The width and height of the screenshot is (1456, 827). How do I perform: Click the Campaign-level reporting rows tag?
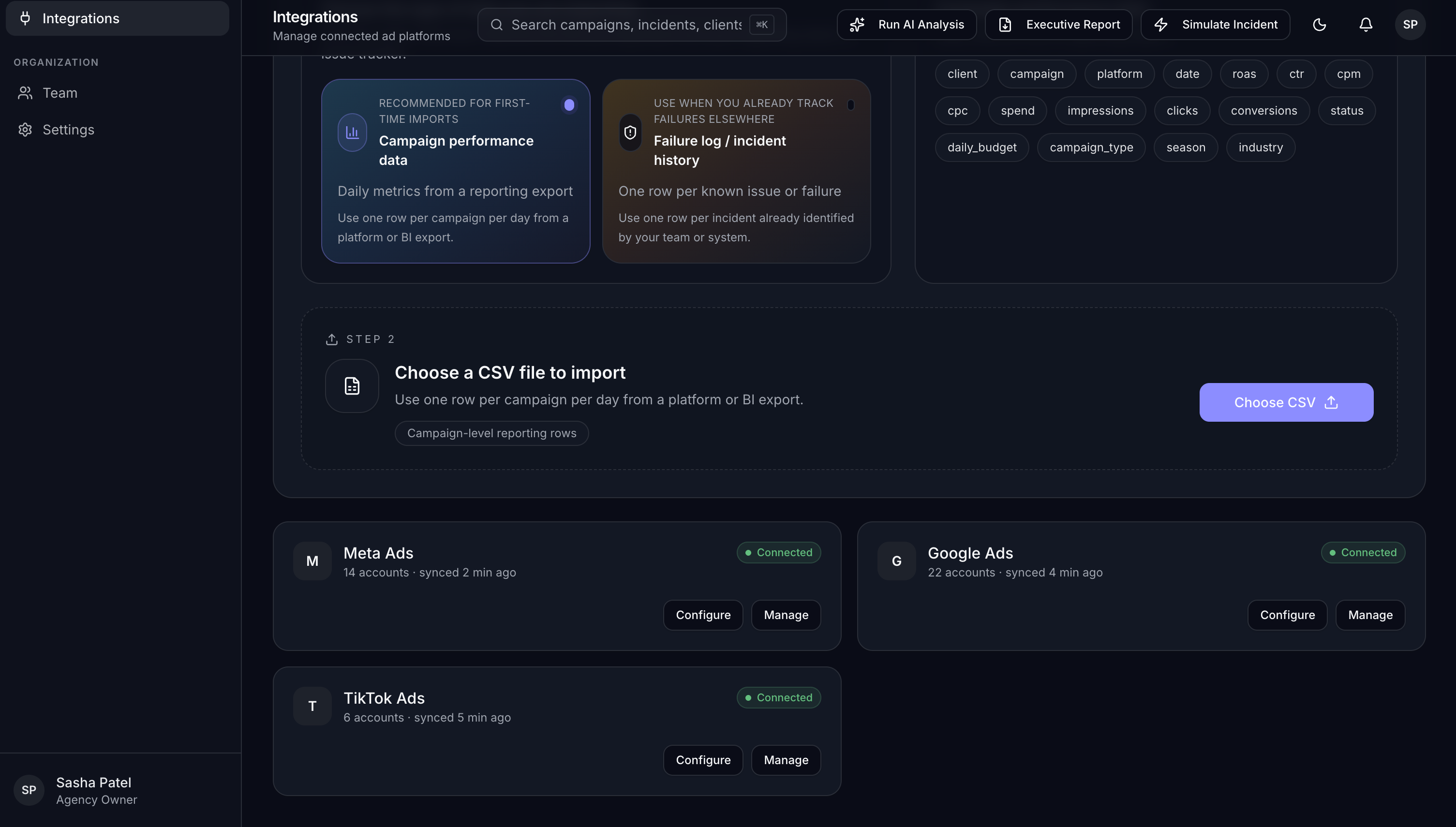[491, 433]
